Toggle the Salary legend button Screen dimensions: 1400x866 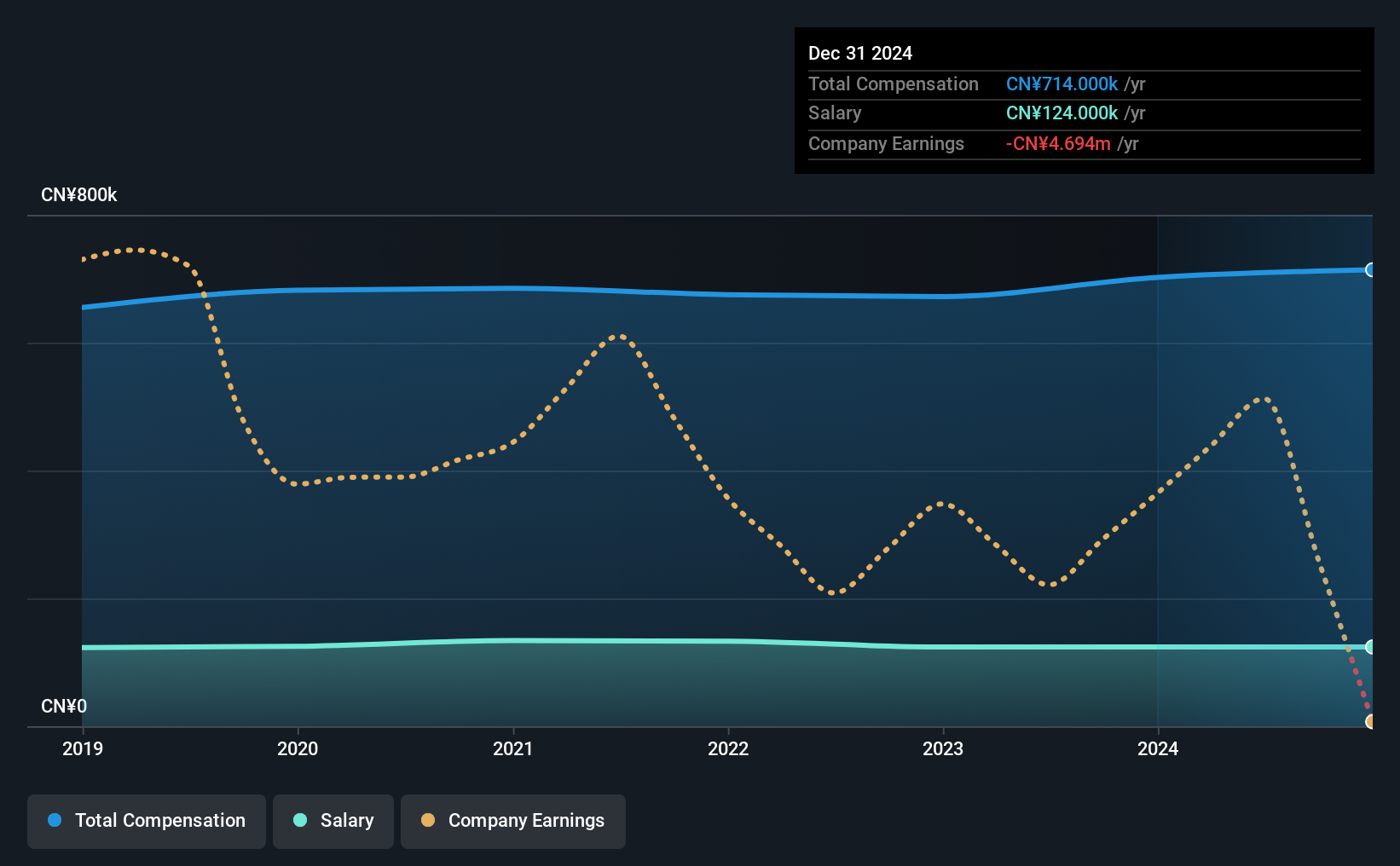tap(333, 821)
